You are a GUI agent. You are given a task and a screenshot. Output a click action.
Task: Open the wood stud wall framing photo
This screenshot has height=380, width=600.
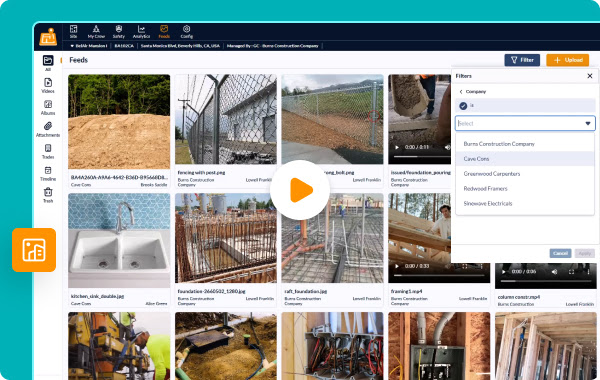pos(546,346)
